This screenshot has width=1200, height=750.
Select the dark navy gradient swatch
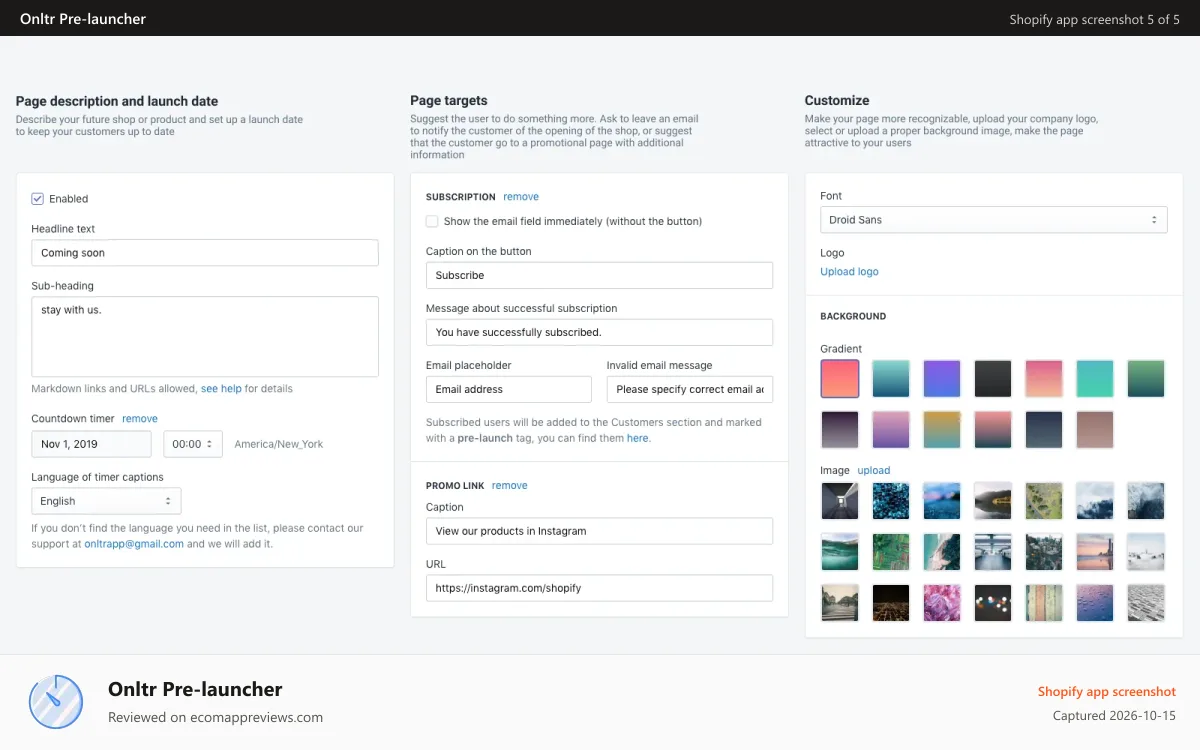click(1044, 429)
